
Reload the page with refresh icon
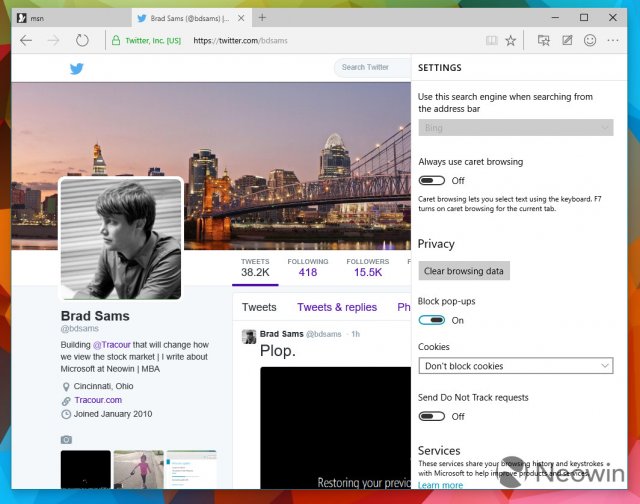[82, 40]
